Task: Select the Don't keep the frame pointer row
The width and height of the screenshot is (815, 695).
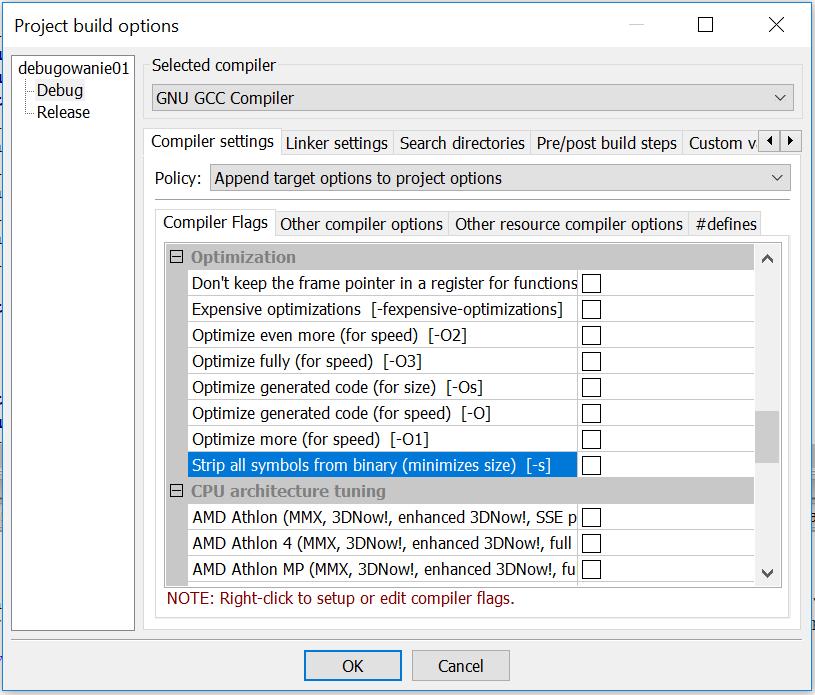Action: 383,283
